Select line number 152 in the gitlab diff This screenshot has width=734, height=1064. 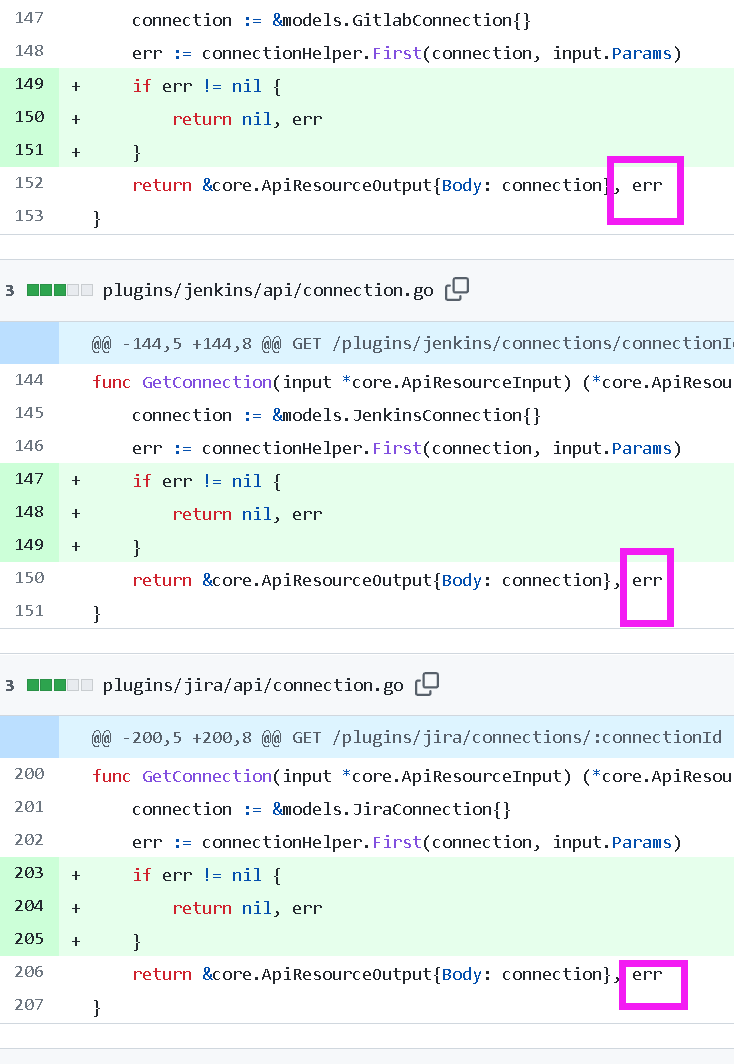[29, 183]
